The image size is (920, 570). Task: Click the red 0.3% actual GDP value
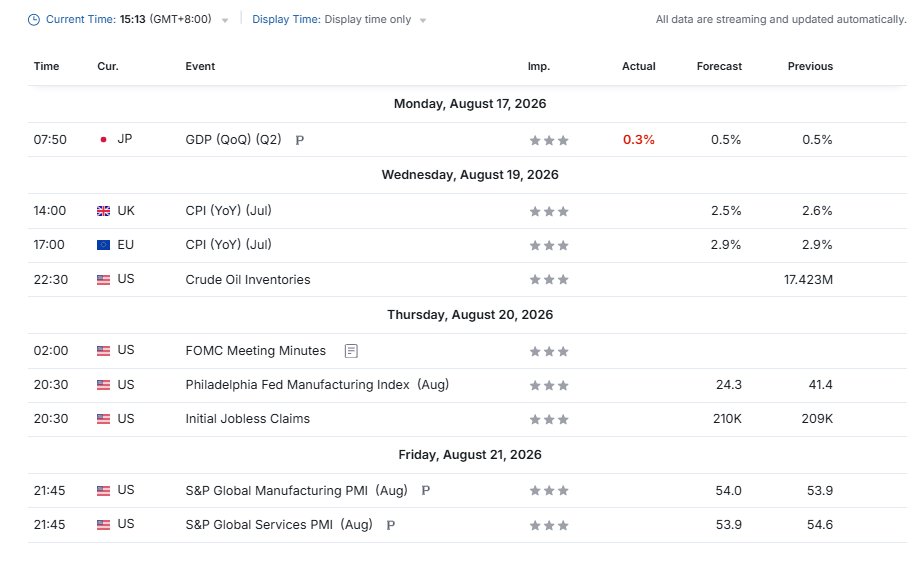coord(638,140)
